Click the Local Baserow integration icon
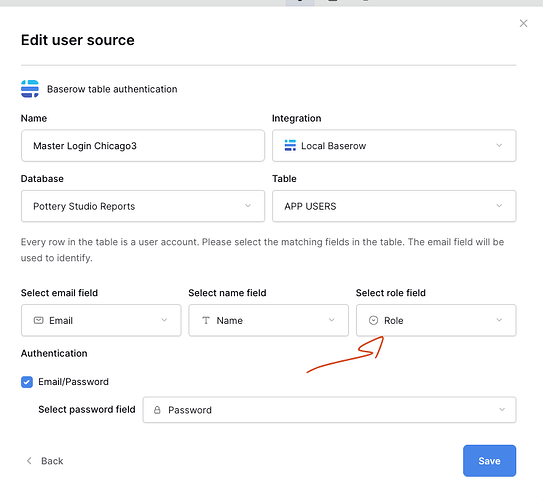The width and height of the screenshot is (543, 500). click(x=290, y=145)
